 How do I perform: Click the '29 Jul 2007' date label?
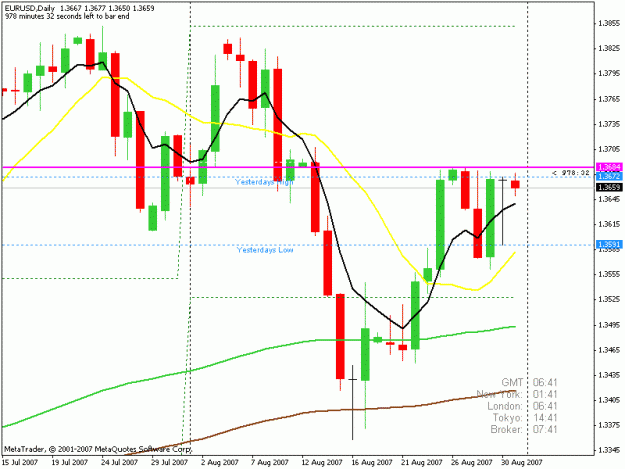pyautogui.click(x=169, y=462)
